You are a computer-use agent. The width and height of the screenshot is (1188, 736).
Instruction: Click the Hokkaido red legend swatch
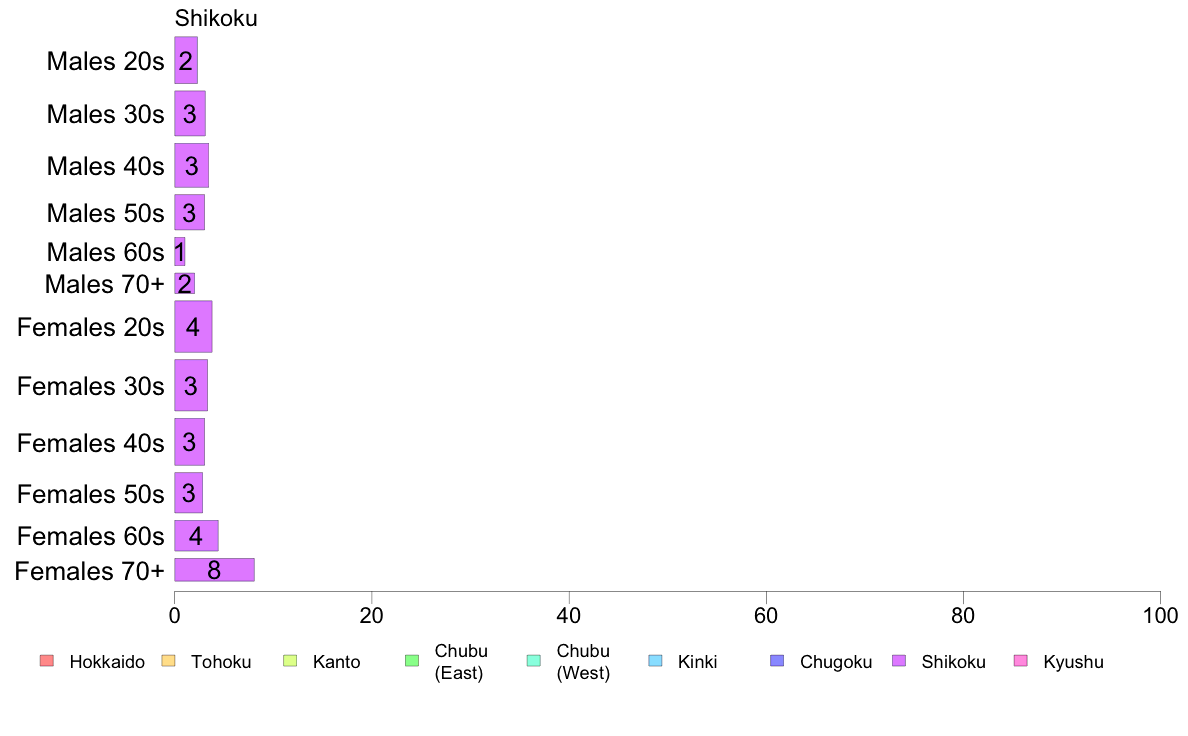[47, 661]
